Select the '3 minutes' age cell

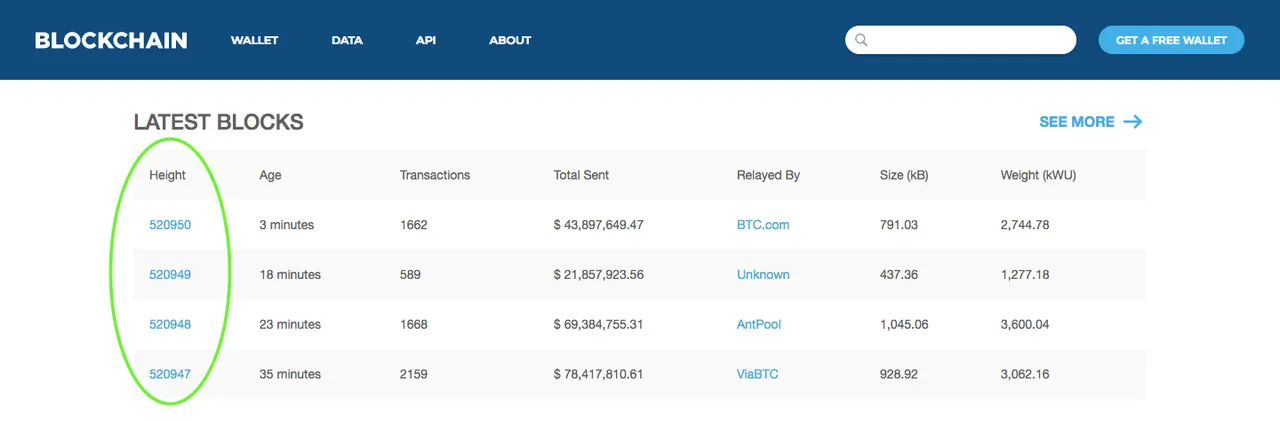(286, 225)
